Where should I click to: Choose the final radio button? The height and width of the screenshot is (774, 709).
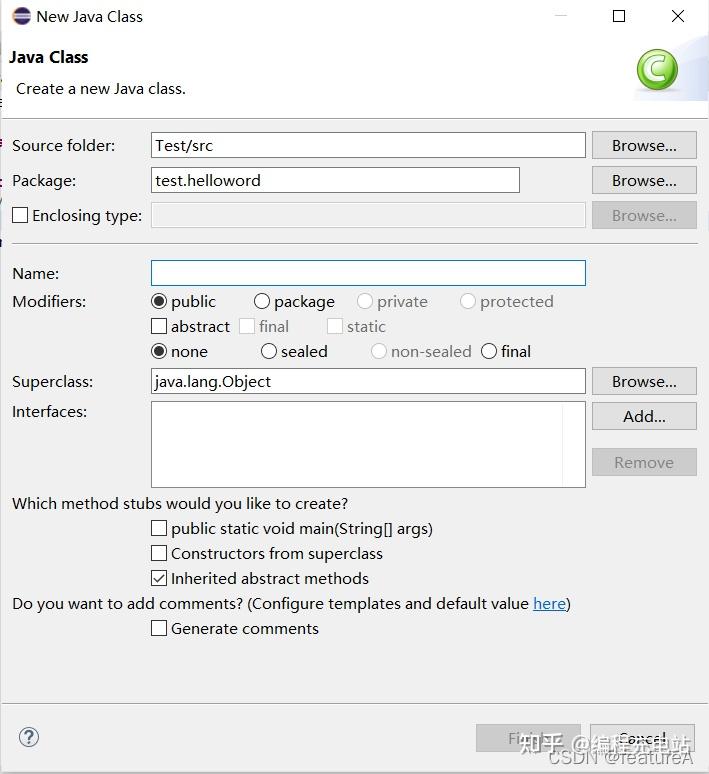[489, 351]
